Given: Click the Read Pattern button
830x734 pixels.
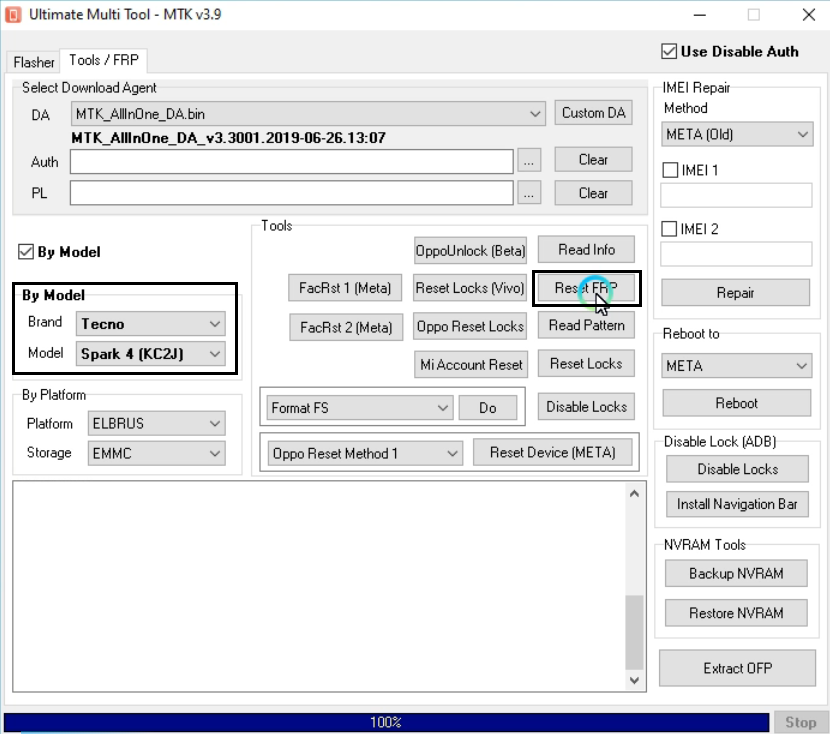Looking at the screenshot, I should click(x=587, y=325).
